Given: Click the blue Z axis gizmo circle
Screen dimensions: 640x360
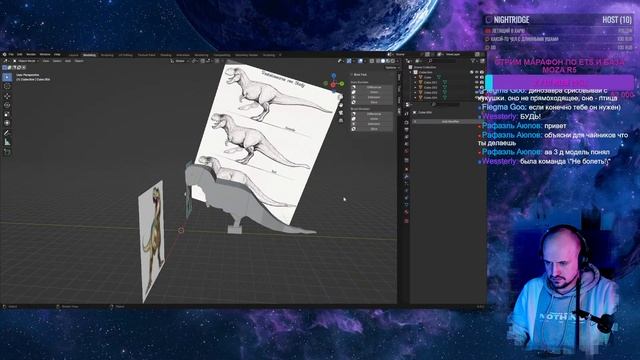Looking at the screenshot, I should tap(333, 76).
